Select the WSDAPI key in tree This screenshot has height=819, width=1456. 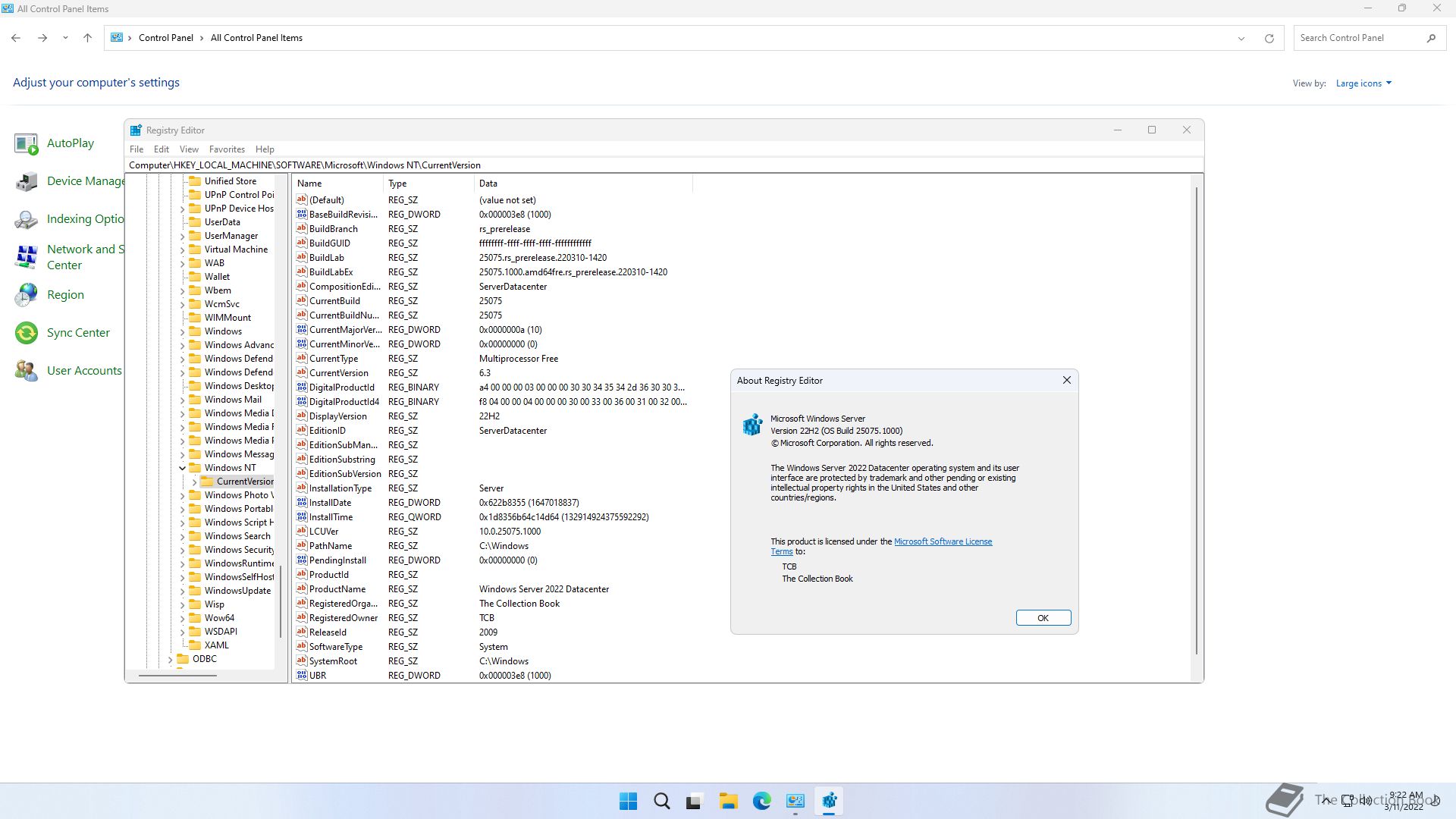(221, 632)
